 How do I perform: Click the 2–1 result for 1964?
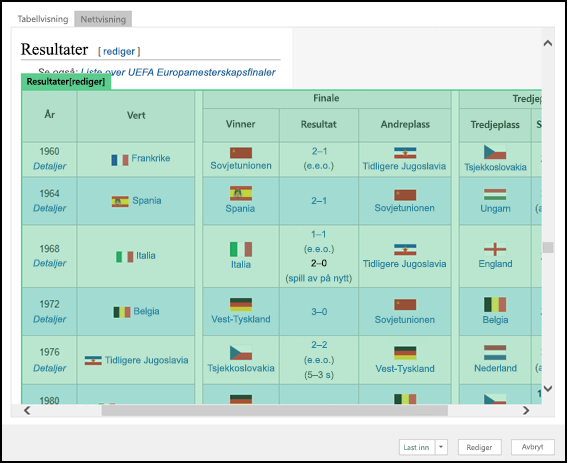(319, 201)
